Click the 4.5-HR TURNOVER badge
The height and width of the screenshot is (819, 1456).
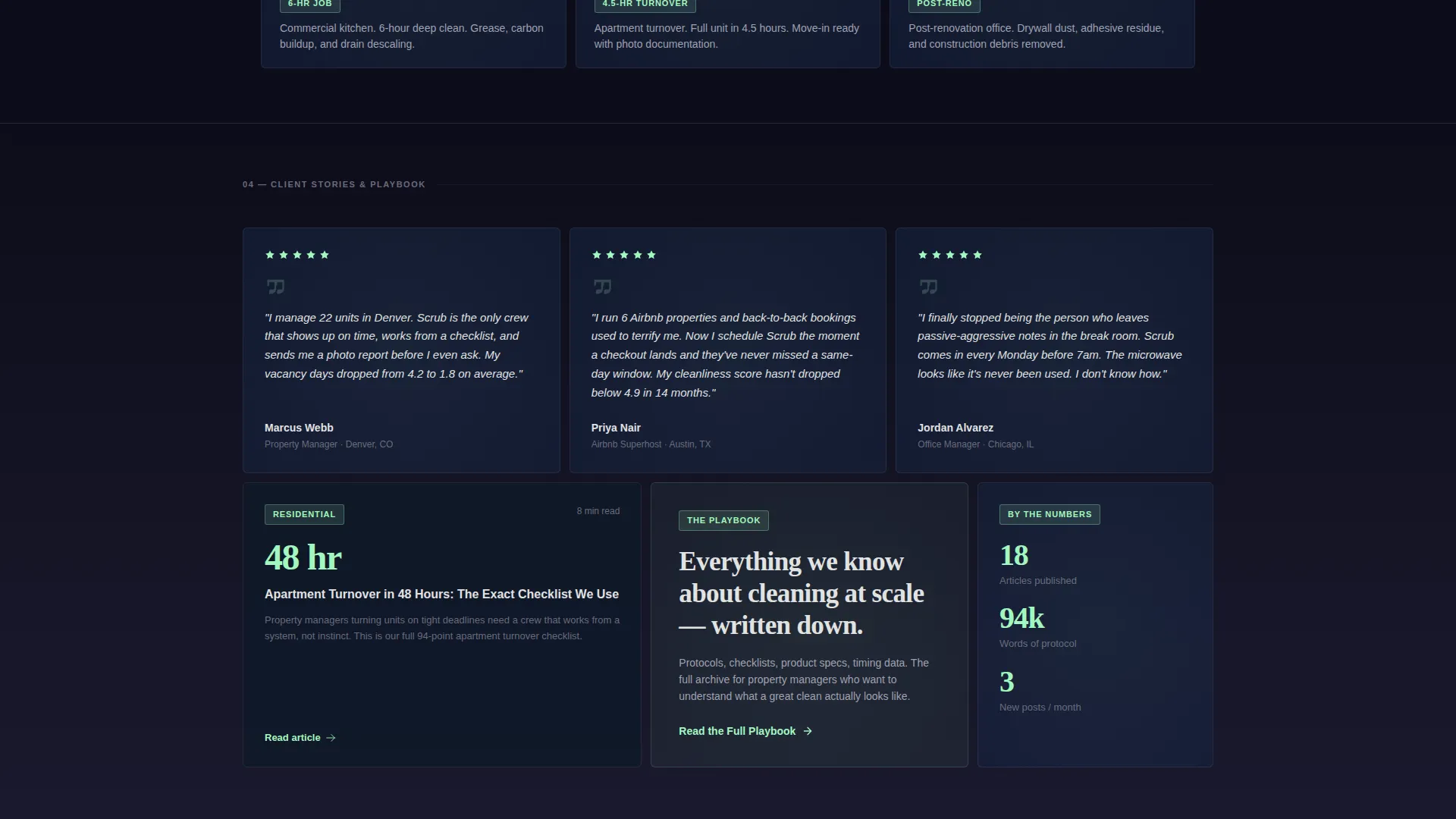(645, 5)
